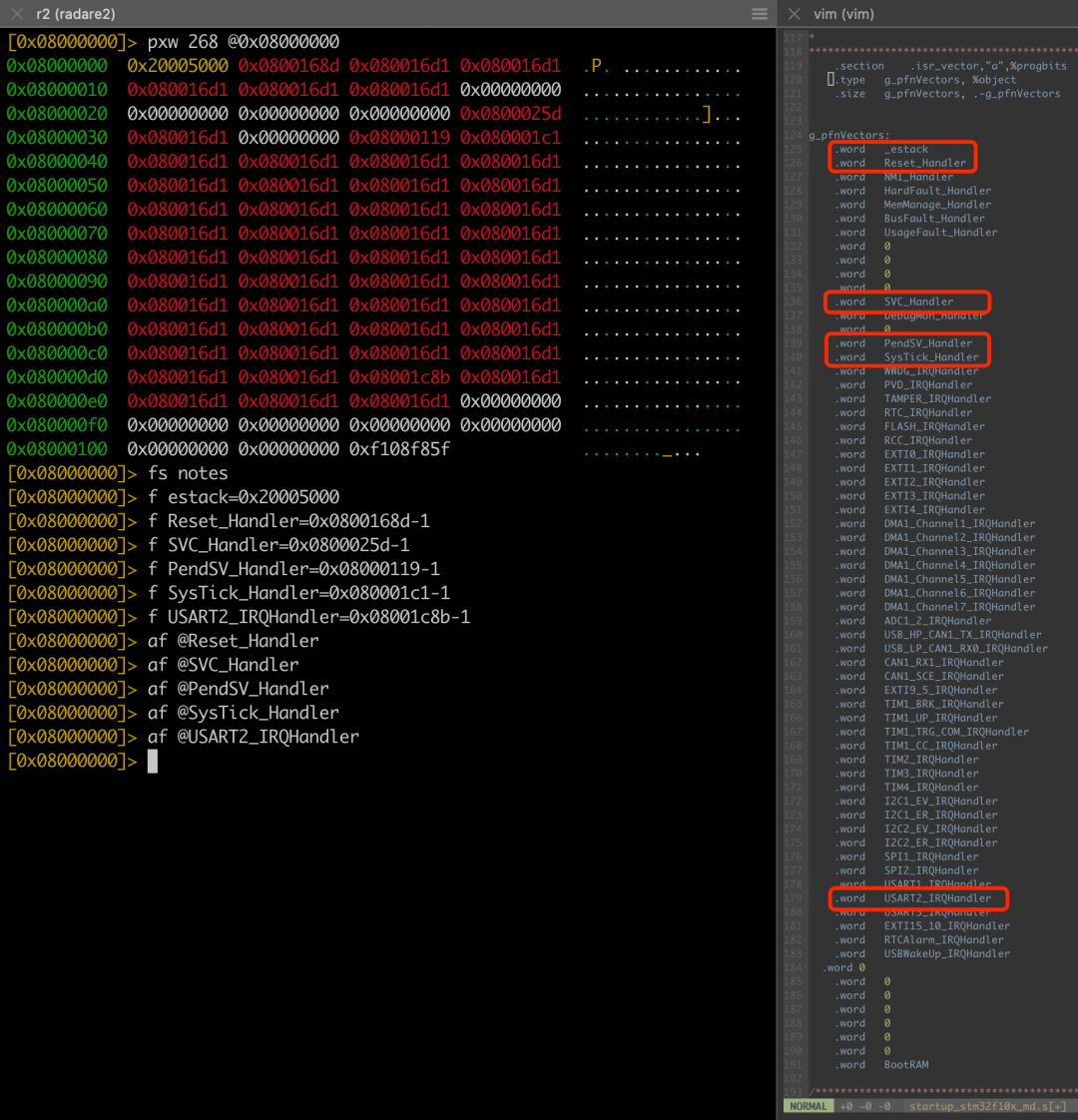Close the r2 (radare2) pane
1078x1120 pixels.
17,14
